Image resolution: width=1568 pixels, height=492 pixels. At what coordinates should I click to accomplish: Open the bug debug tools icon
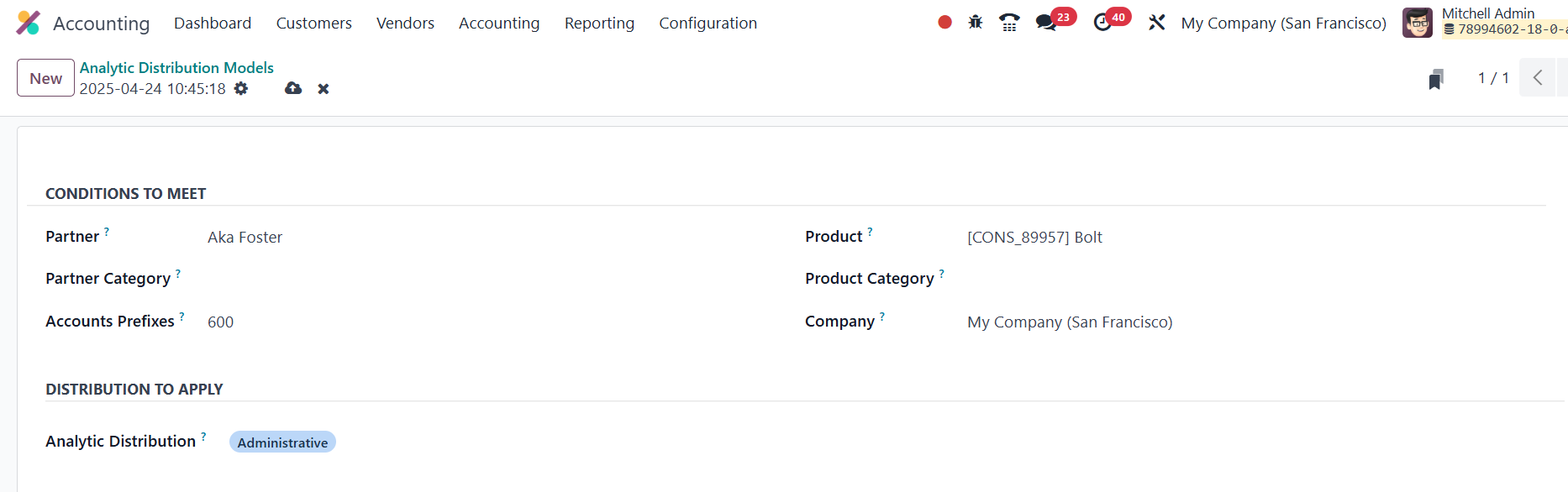click(975, 23)
